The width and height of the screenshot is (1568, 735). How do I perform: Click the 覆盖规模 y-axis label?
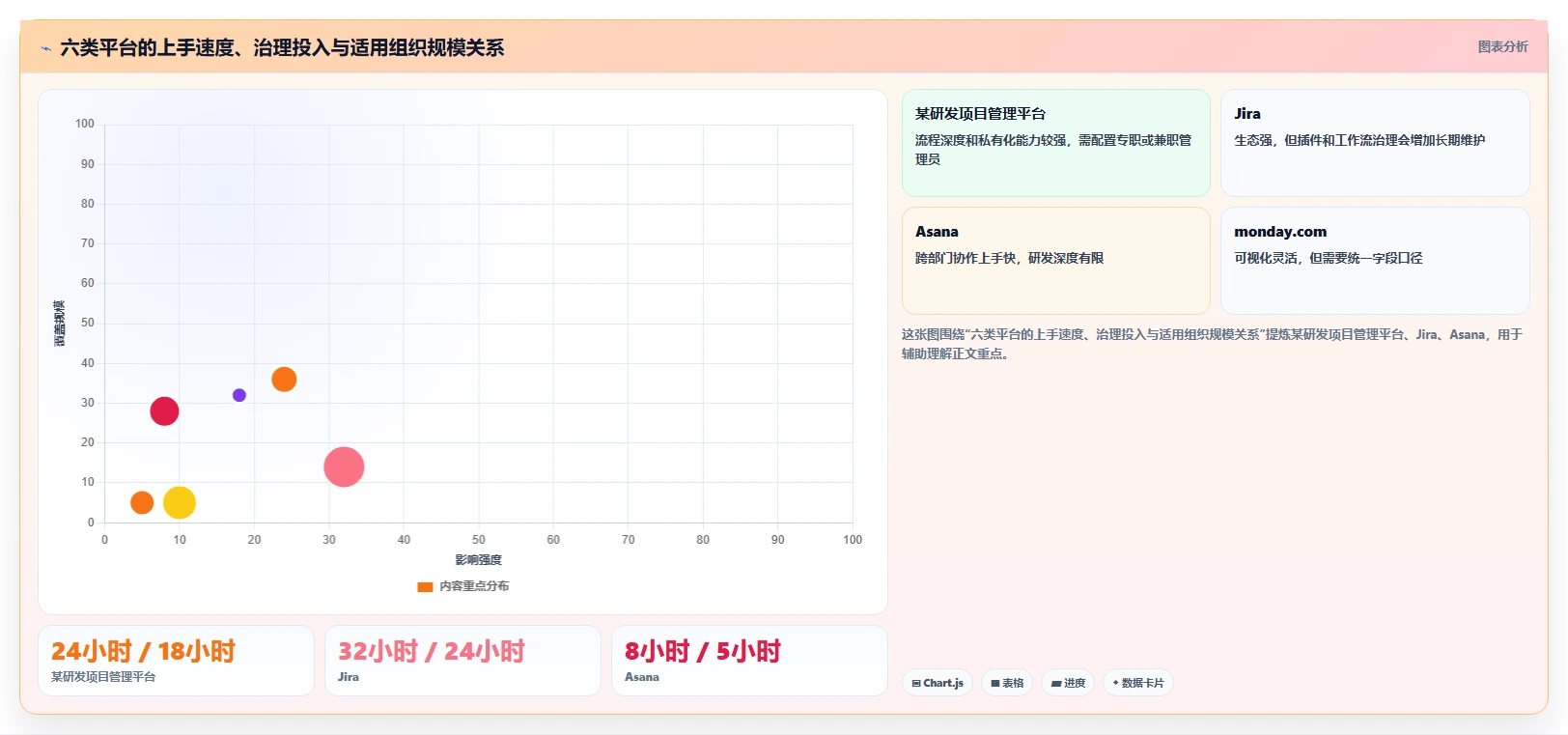tap(60, 324)
